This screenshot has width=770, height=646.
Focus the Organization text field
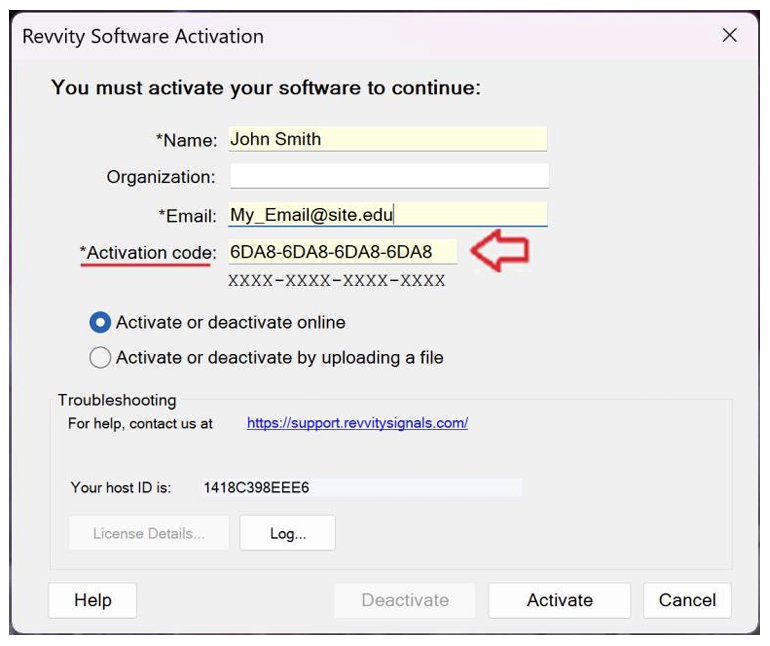(x=389, y=176)
